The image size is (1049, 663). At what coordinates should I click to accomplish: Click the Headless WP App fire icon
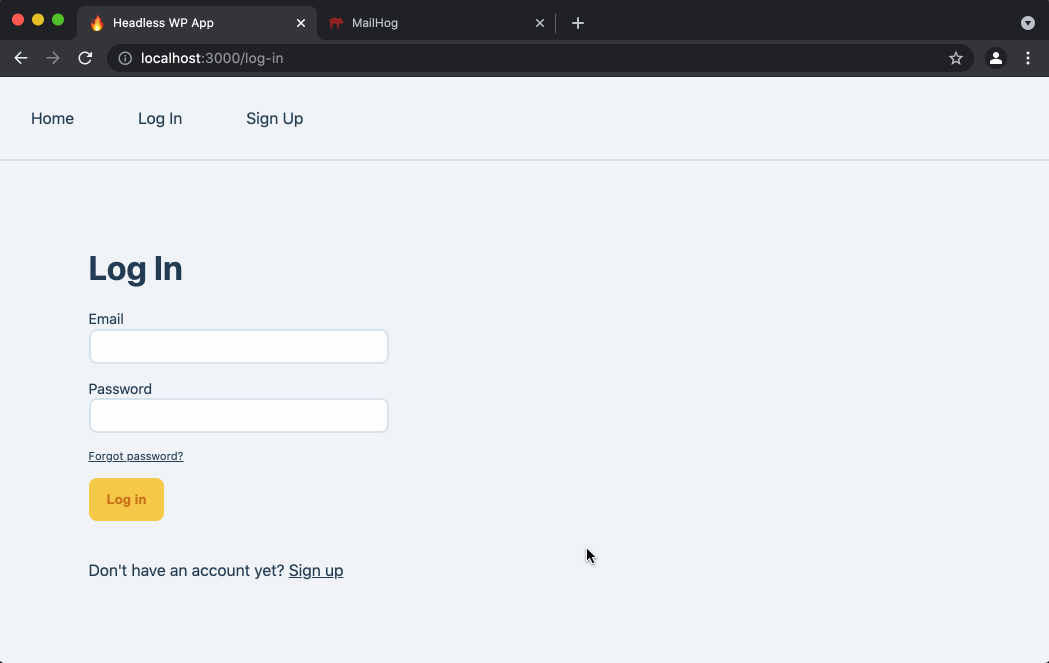(97, 22)
